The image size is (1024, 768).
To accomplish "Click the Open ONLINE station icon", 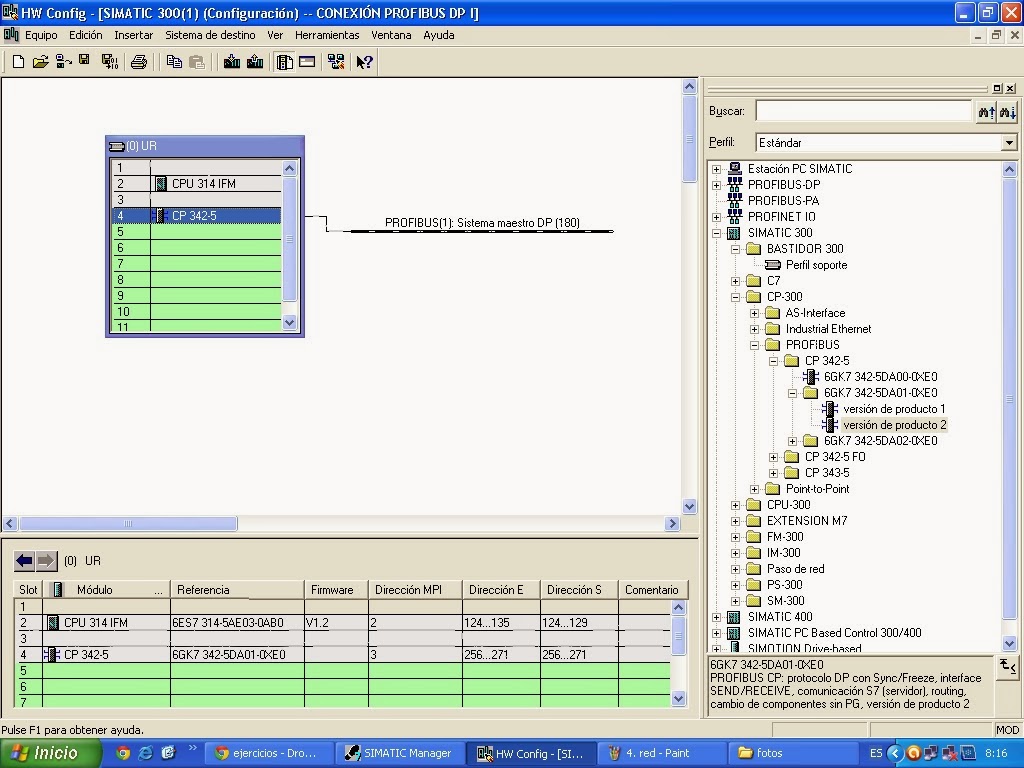I will 63,62.
